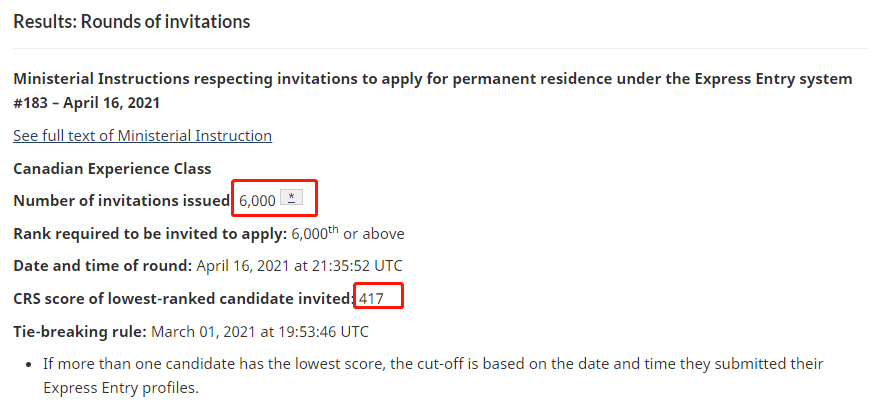
Task: Click the bullet sentence about lowest score cut-off
Action: [433, 376]
